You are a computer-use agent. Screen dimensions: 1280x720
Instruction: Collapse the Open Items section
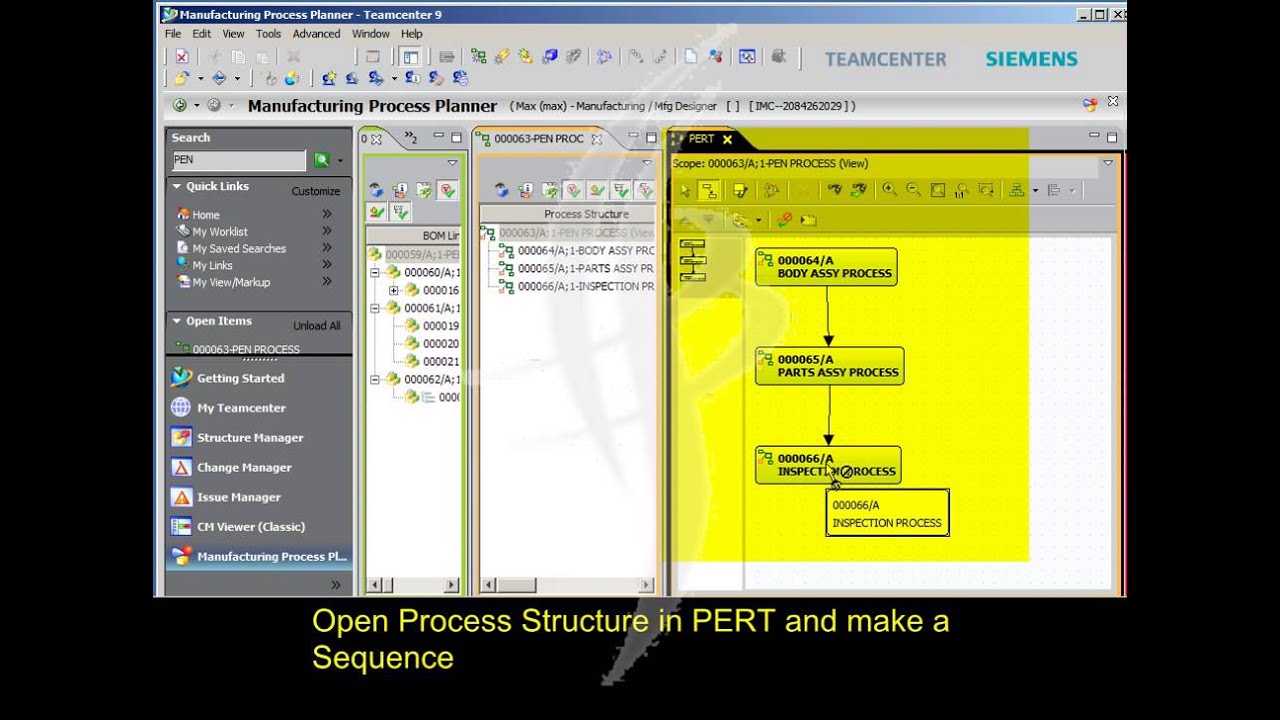(x=177, y=321)
